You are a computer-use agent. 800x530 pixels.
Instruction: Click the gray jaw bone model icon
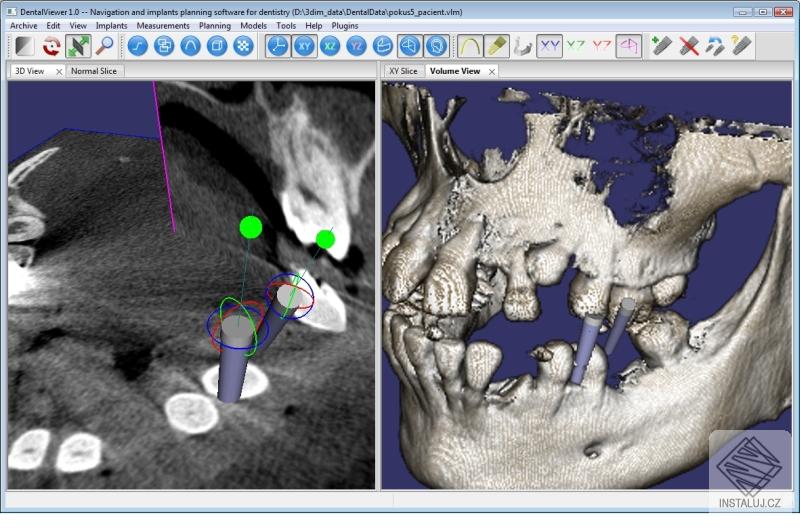523,46
